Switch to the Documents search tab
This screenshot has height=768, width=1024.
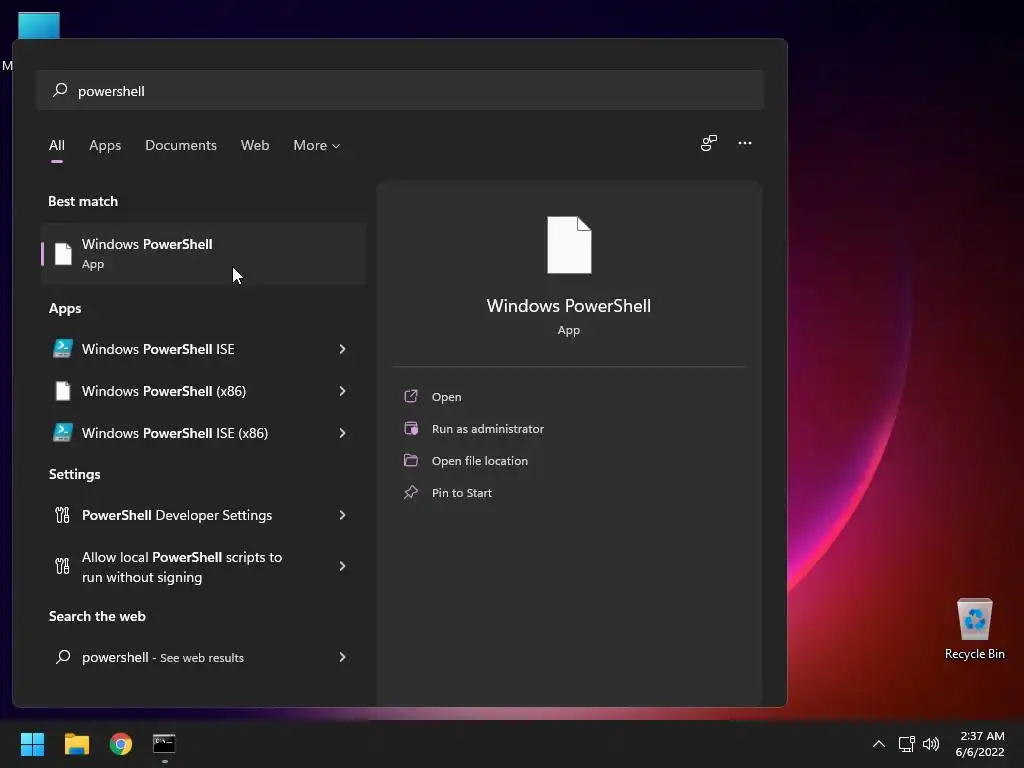[x=181, y=146]
